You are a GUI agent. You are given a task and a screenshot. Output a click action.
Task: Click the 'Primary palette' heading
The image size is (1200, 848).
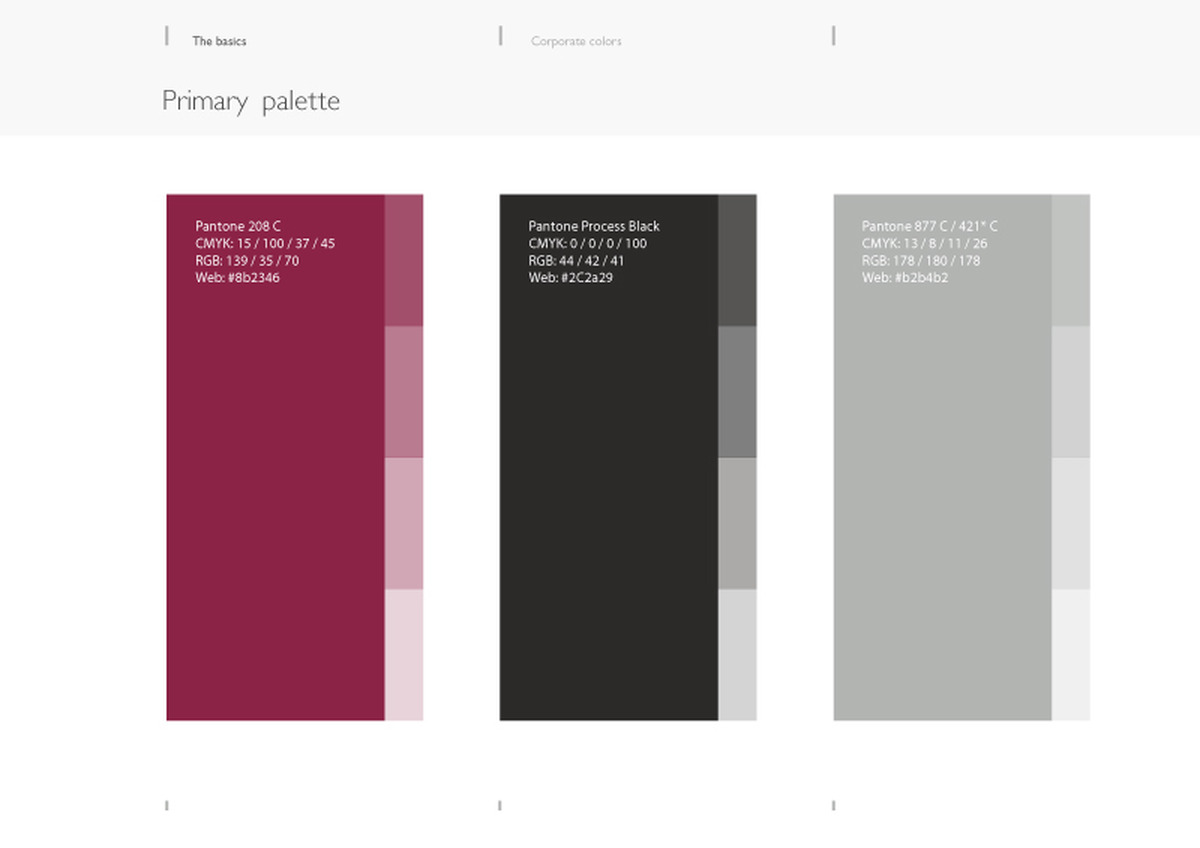pyautogui.click(x=251, y=101)
